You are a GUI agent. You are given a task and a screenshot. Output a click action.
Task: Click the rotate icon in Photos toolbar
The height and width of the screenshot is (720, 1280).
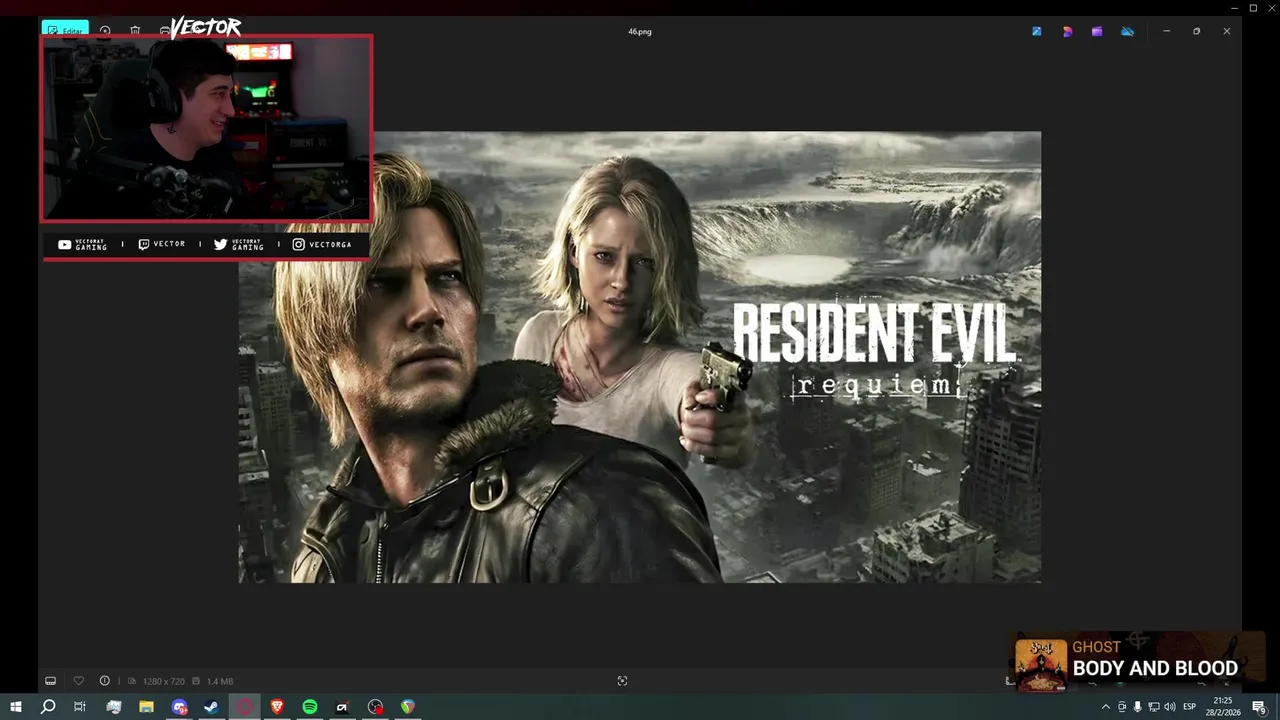tap(105, 31)
